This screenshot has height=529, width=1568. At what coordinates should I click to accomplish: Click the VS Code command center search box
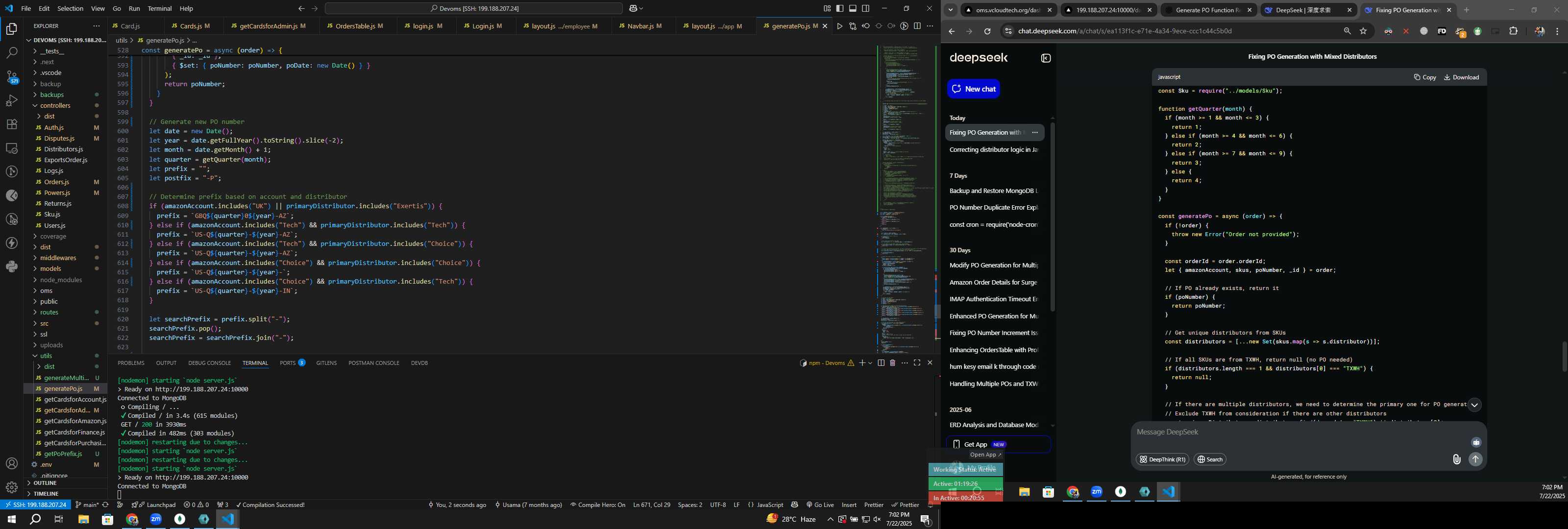click(473, 8)
